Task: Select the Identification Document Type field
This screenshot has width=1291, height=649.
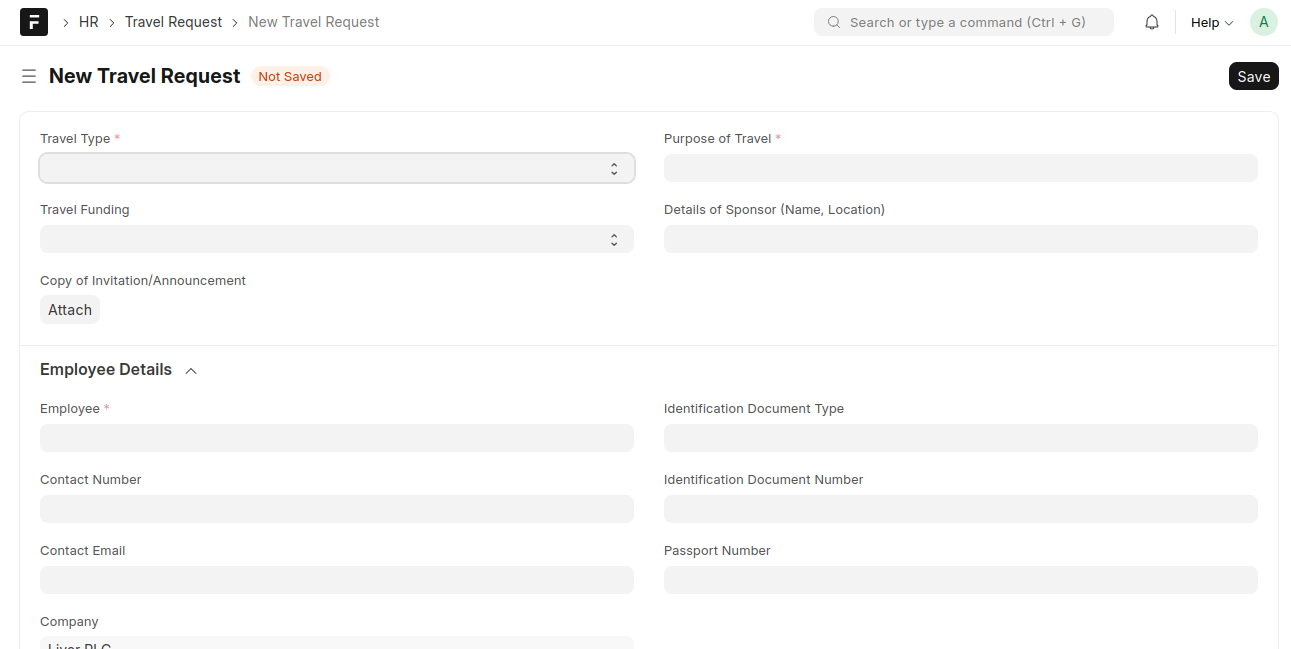Action: [960, 438]
